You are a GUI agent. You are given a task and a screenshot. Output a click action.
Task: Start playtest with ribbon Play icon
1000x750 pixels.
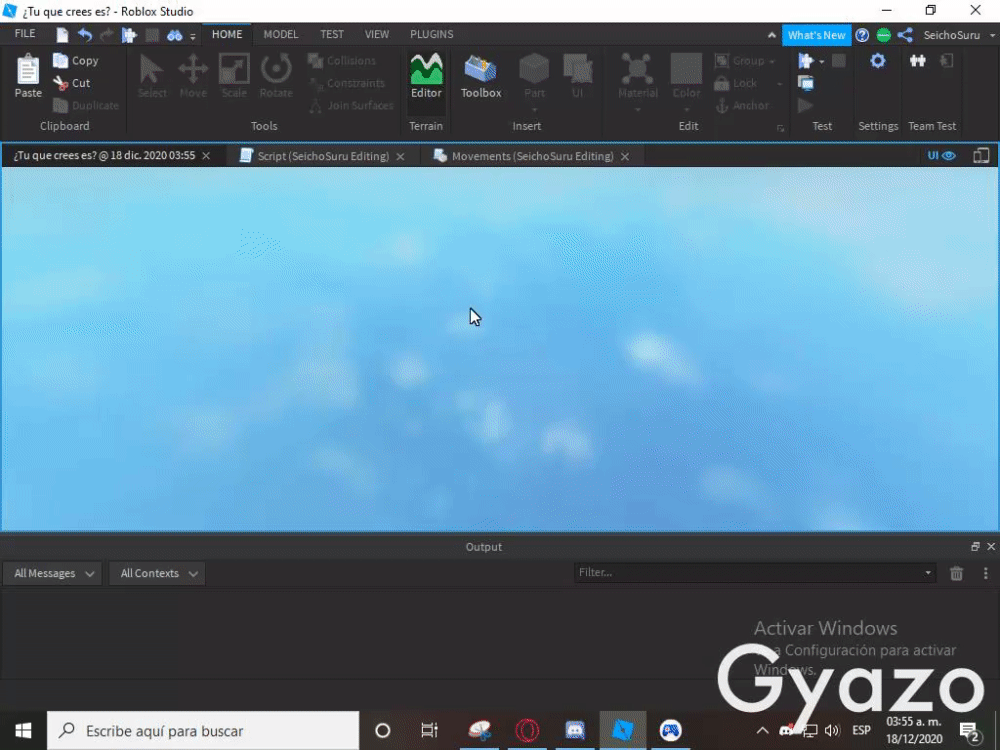tap(806, 61)
